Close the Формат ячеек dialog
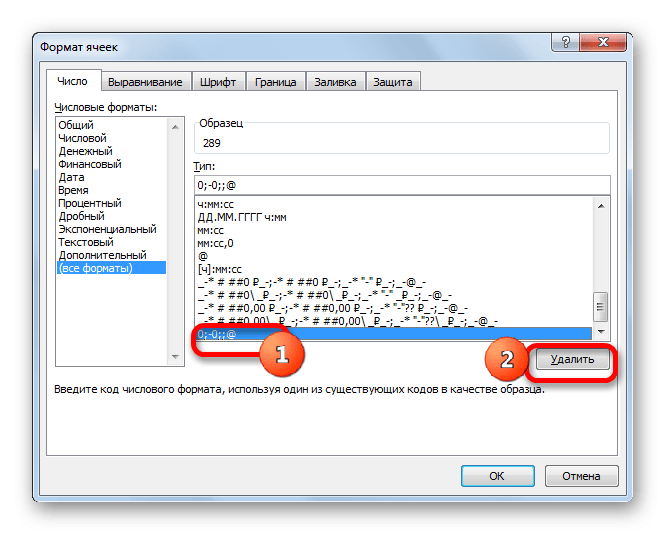The height and width of the screenshot is (535, 666). 603,42
